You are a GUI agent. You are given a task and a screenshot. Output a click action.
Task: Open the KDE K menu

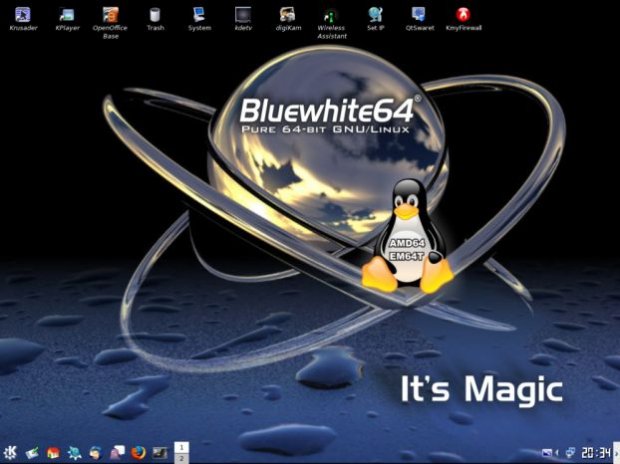pos(10,452)
